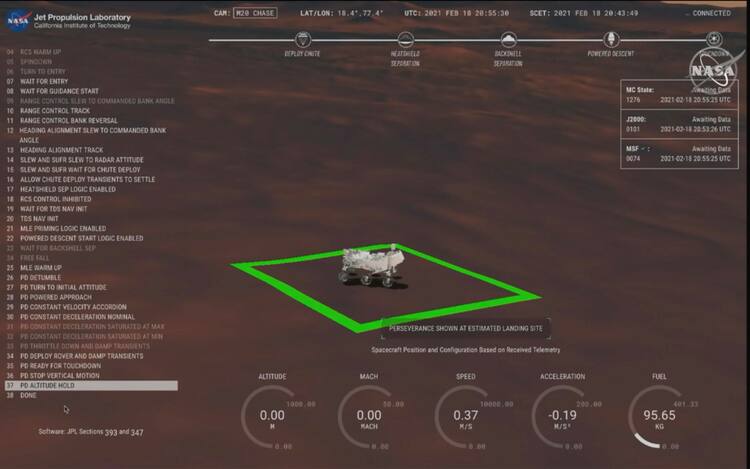Select the Deploy Chute milestone icon
Viewport: 750px width, 469px height.
[302, 39]
